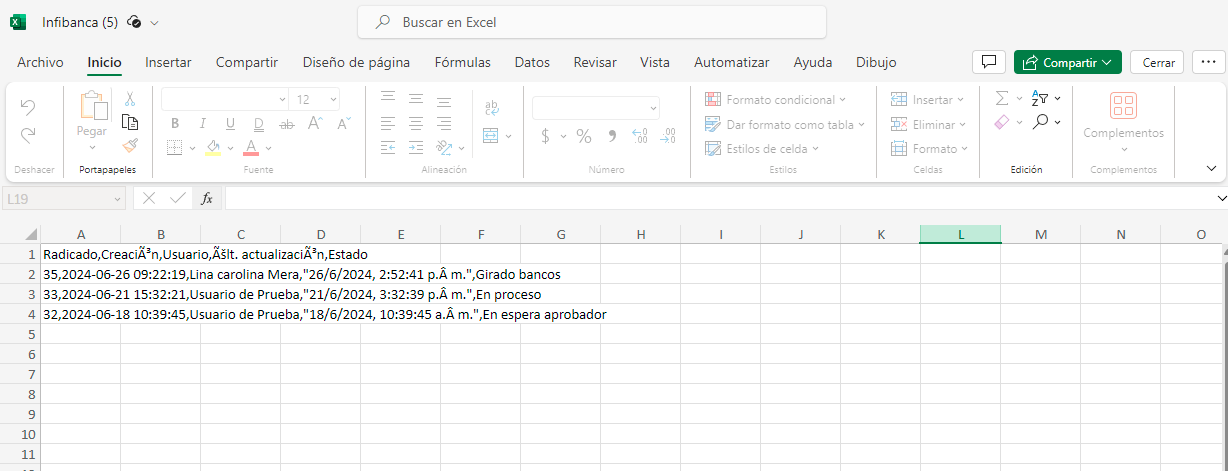Increase font size with larger A icon
Viewport: 1228px width, 471px height.
315,124
